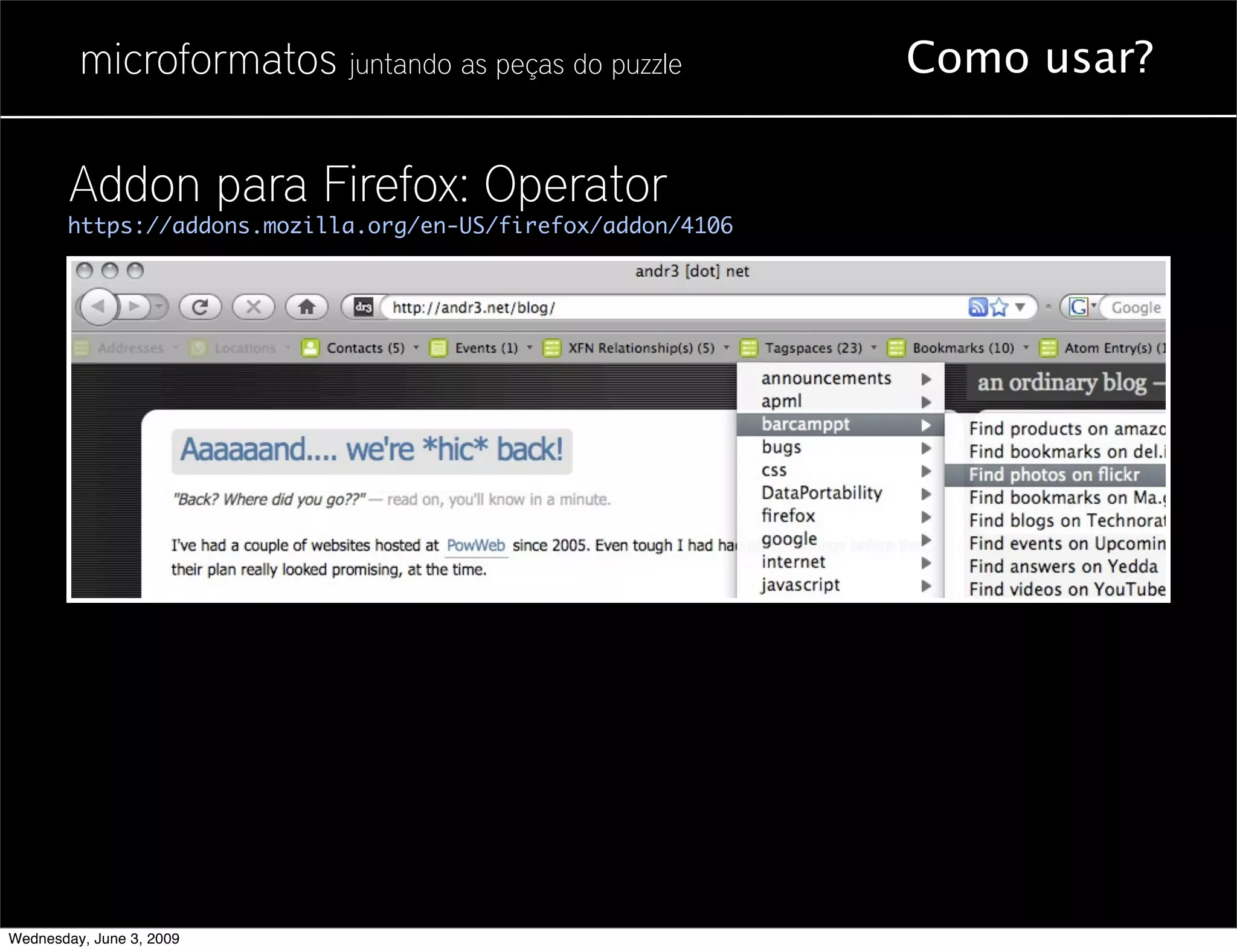Click the Google search engine icon
Screen dimensions: 1237x952
[1078, 307]
